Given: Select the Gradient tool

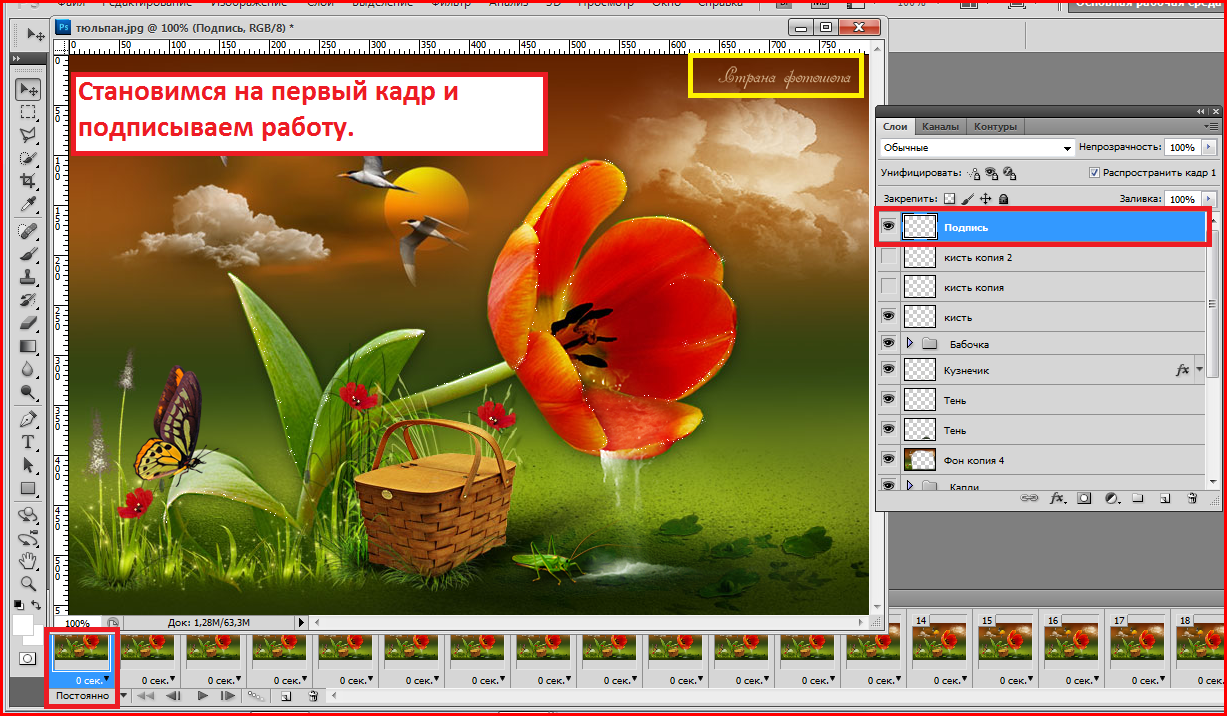Looking at the screenshot, I should pyautogui.click(x=28, y=346).
